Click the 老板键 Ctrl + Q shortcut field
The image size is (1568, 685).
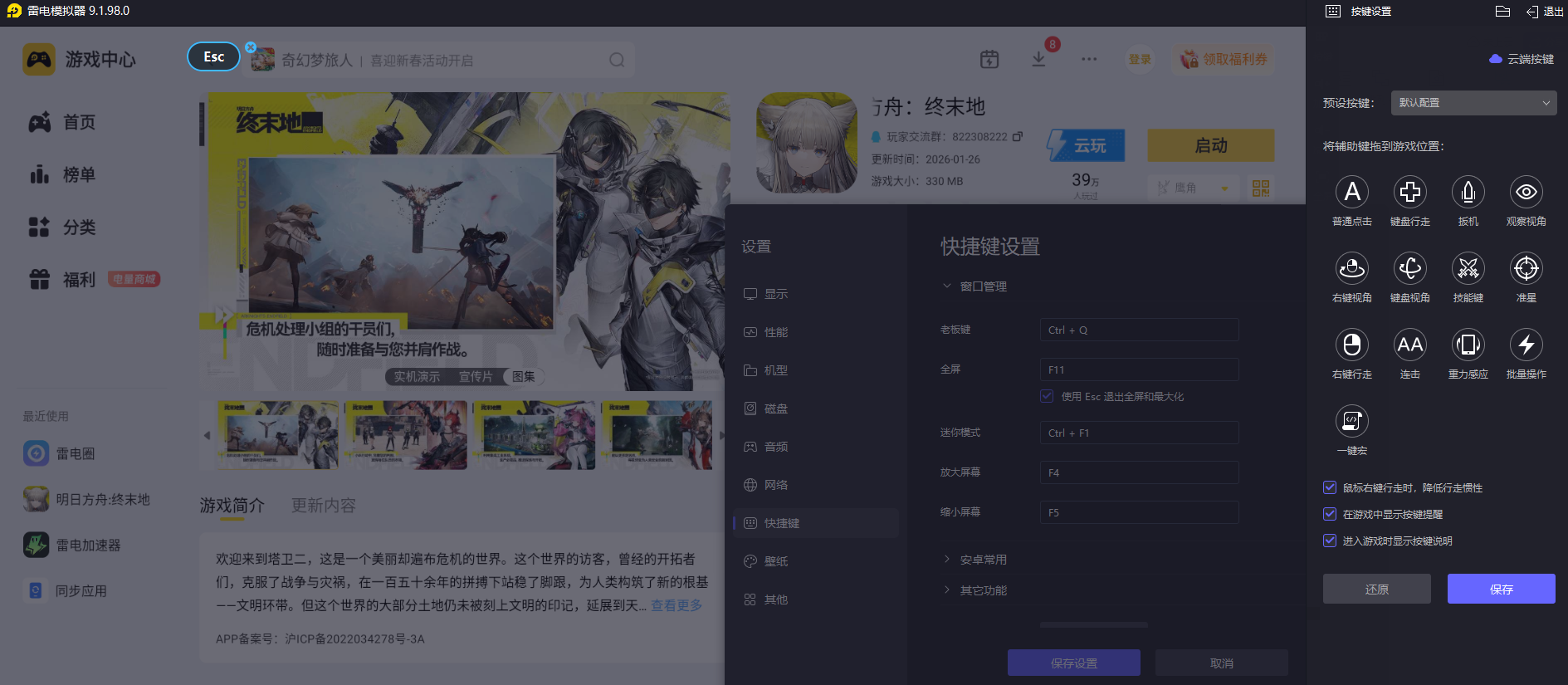1140,330
